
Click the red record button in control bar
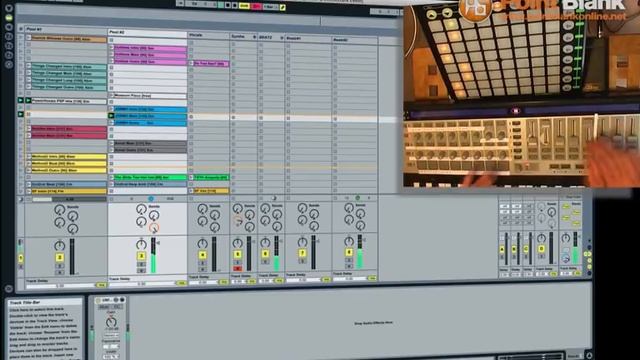coord(256,6)
